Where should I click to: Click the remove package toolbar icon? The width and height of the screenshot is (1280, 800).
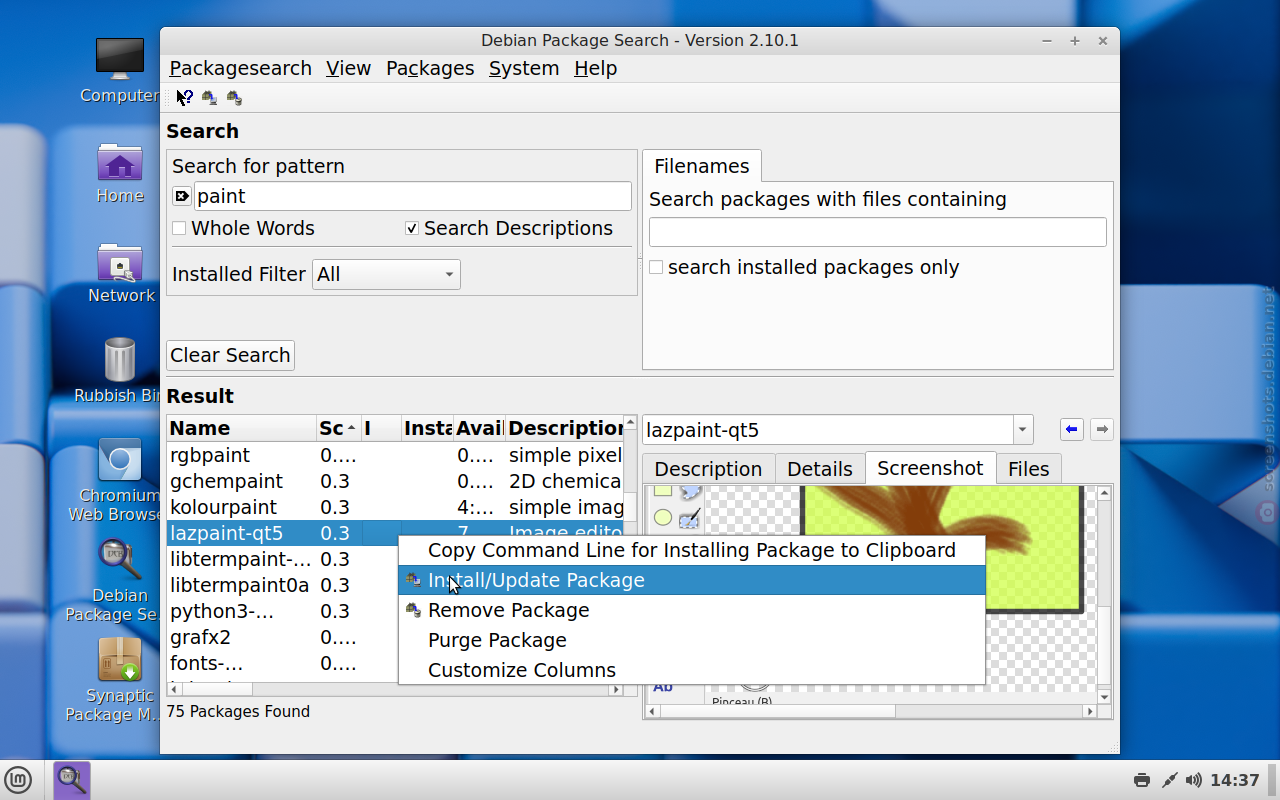coord(234,97)
